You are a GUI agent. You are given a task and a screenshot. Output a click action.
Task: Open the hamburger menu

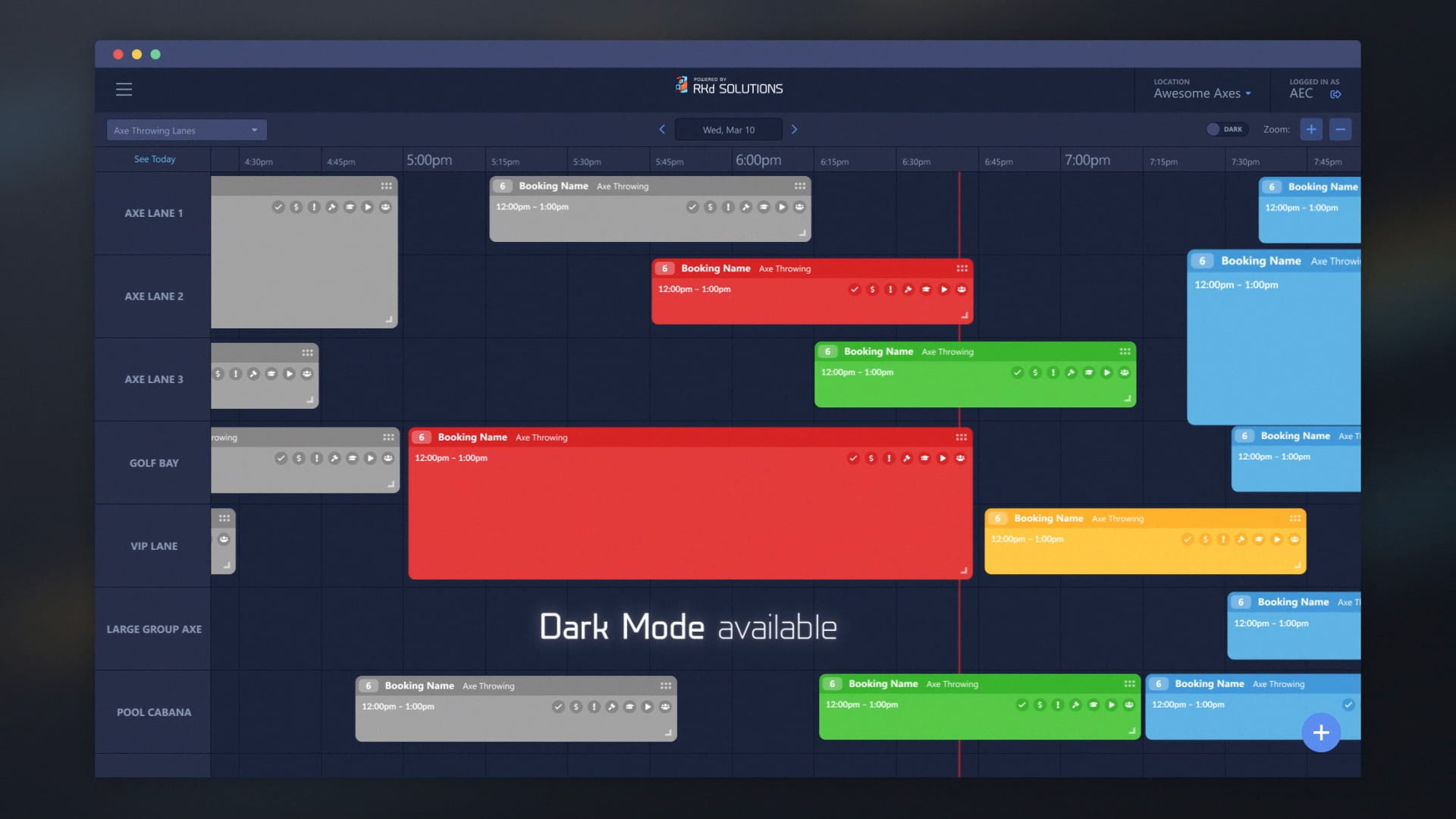[124, 89]
